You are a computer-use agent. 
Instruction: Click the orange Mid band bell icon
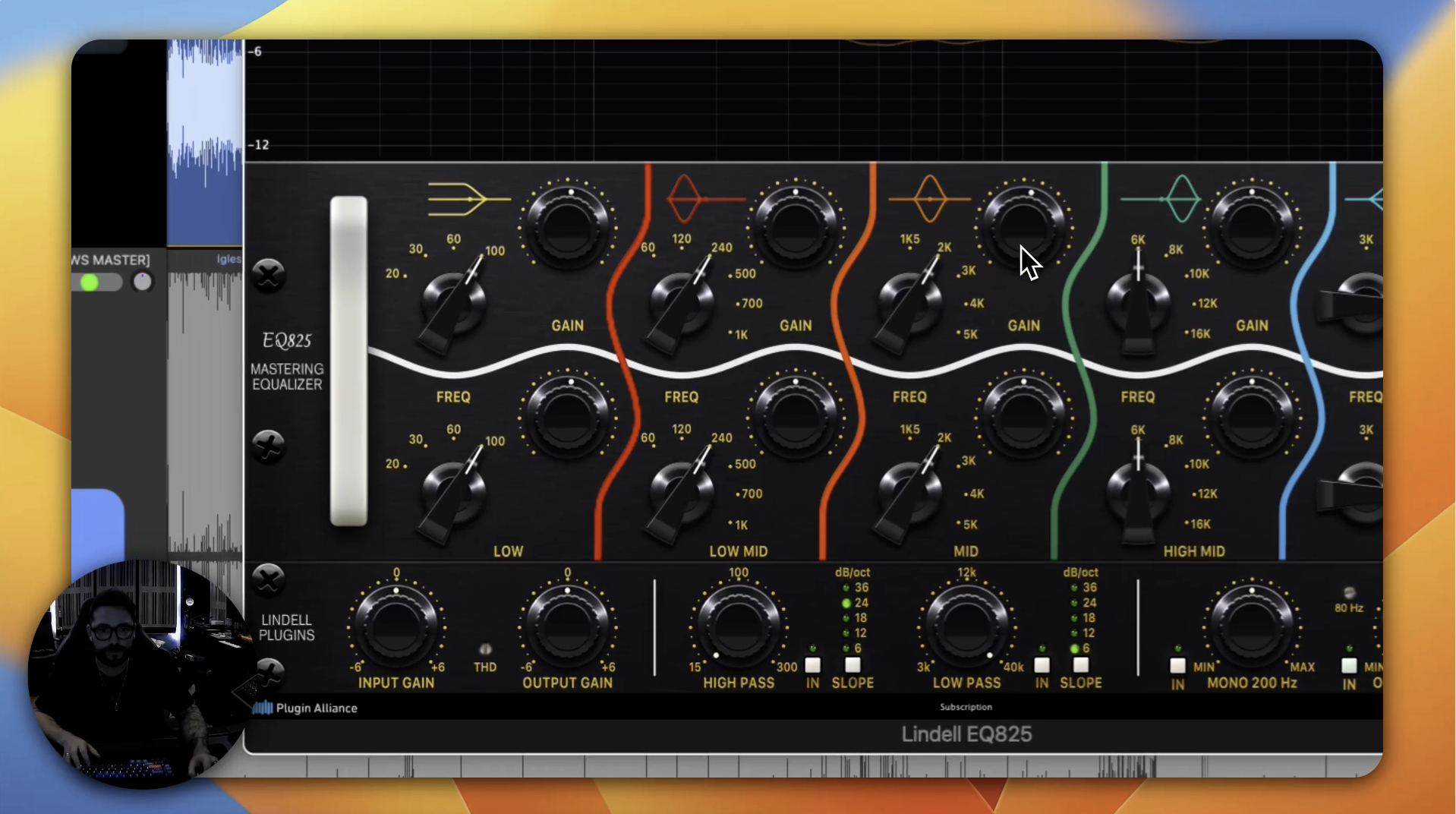click(x=929, y=199)
